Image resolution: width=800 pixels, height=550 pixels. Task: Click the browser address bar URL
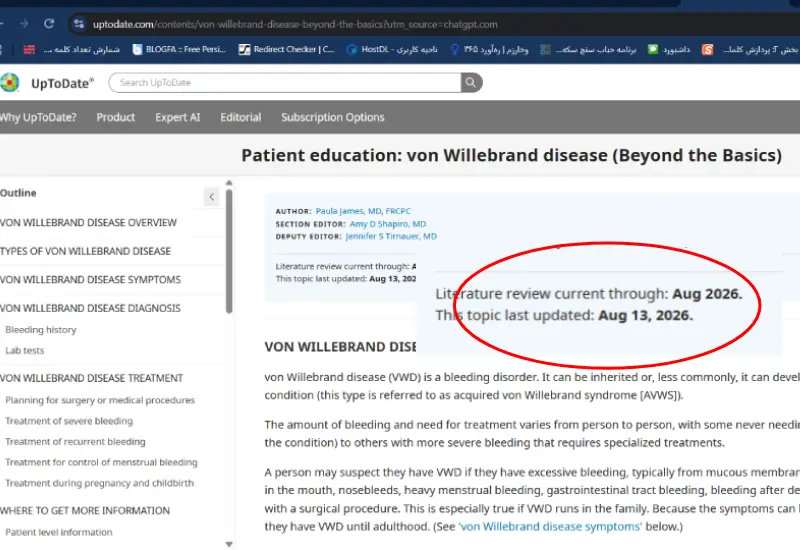pyautogui.click(x=295, y=24)
